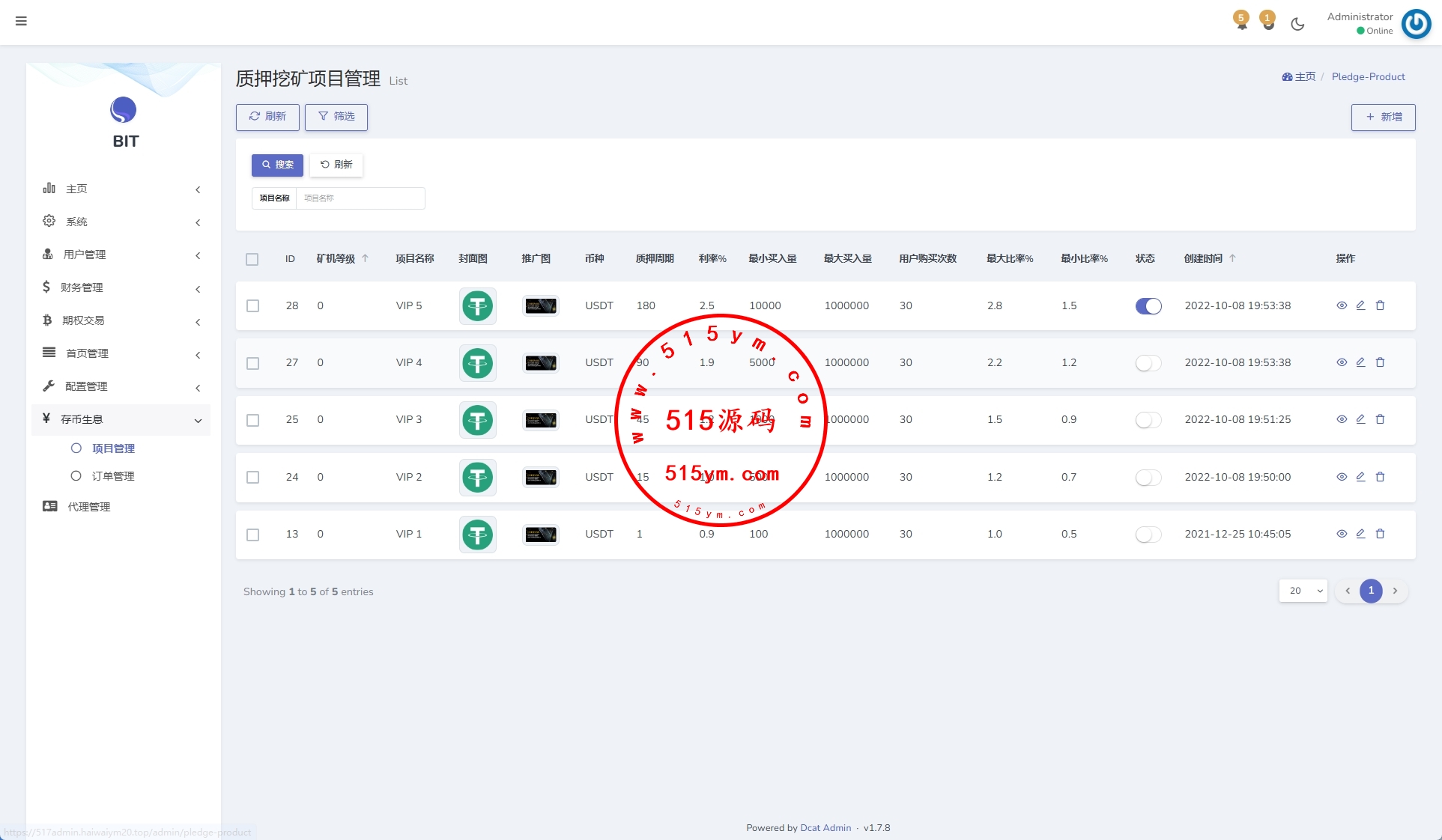The image size is (1442, 840).
Task: Delete VIP 4 with the trash icon
Action: pos(1380,362)
